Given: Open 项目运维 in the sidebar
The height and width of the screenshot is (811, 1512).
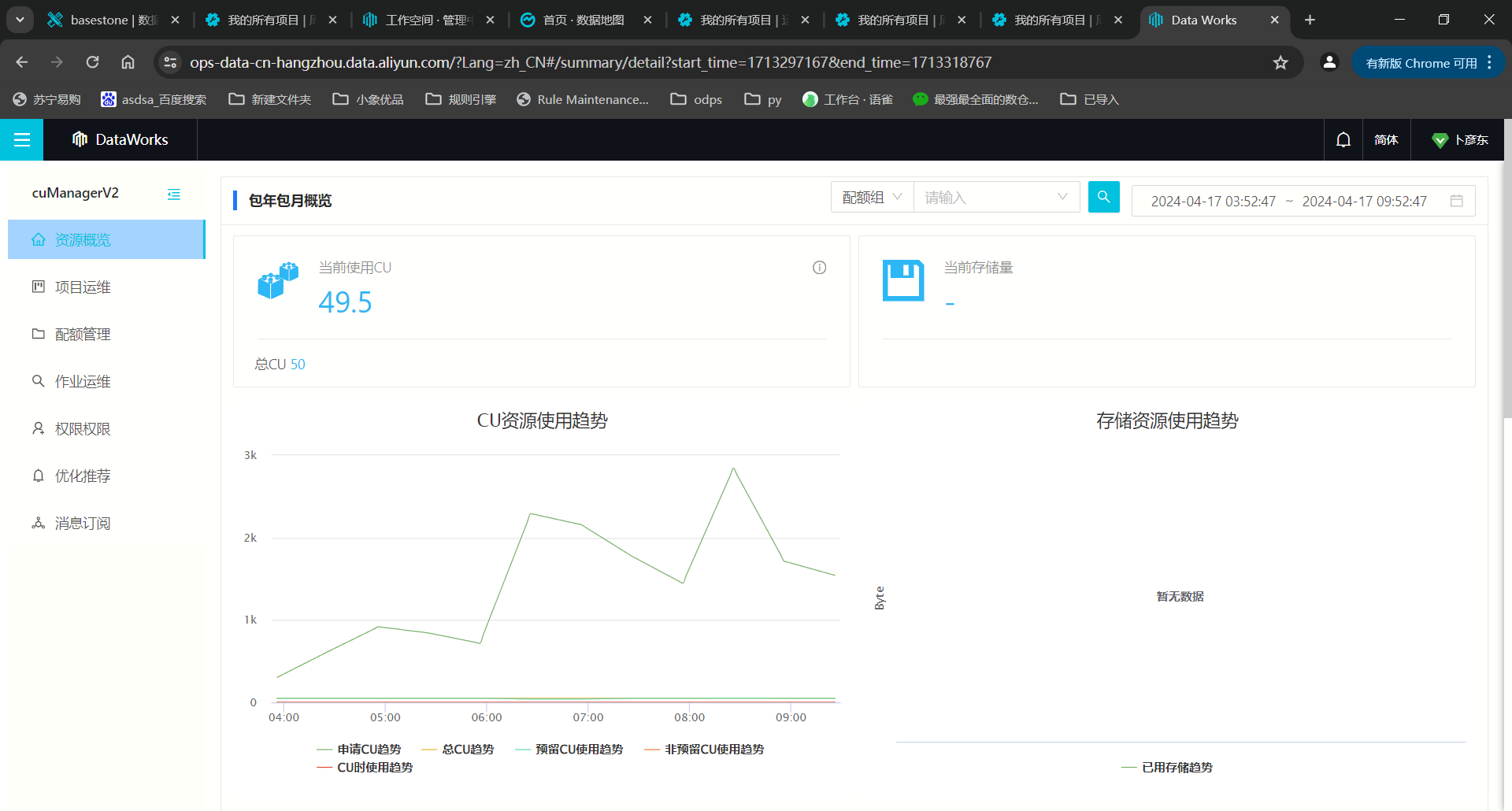Looking at the screenshot, I should 106,287.
